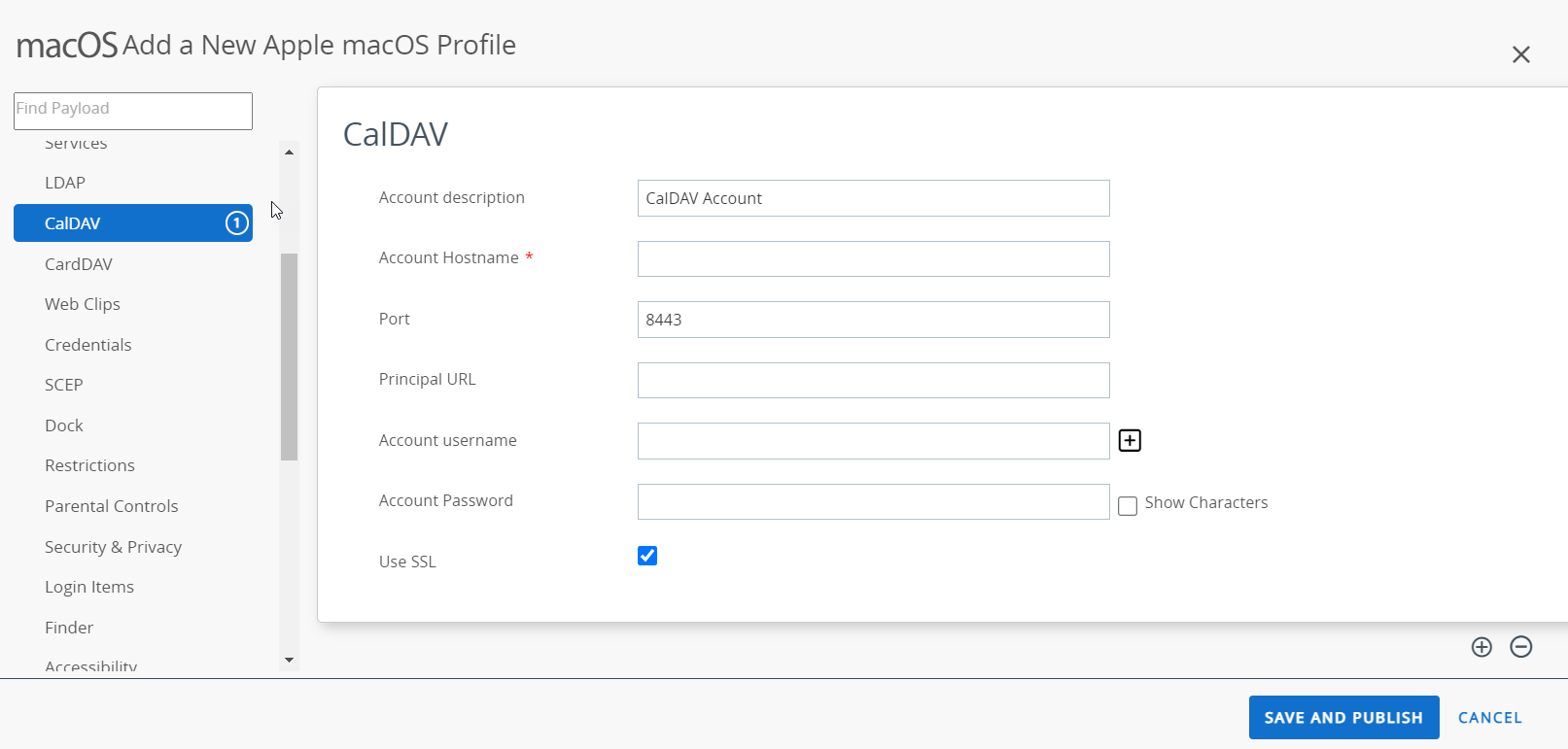Open the Web Clips payload
This screenshot has height=749, width=1568.
(x=83, y=304)
